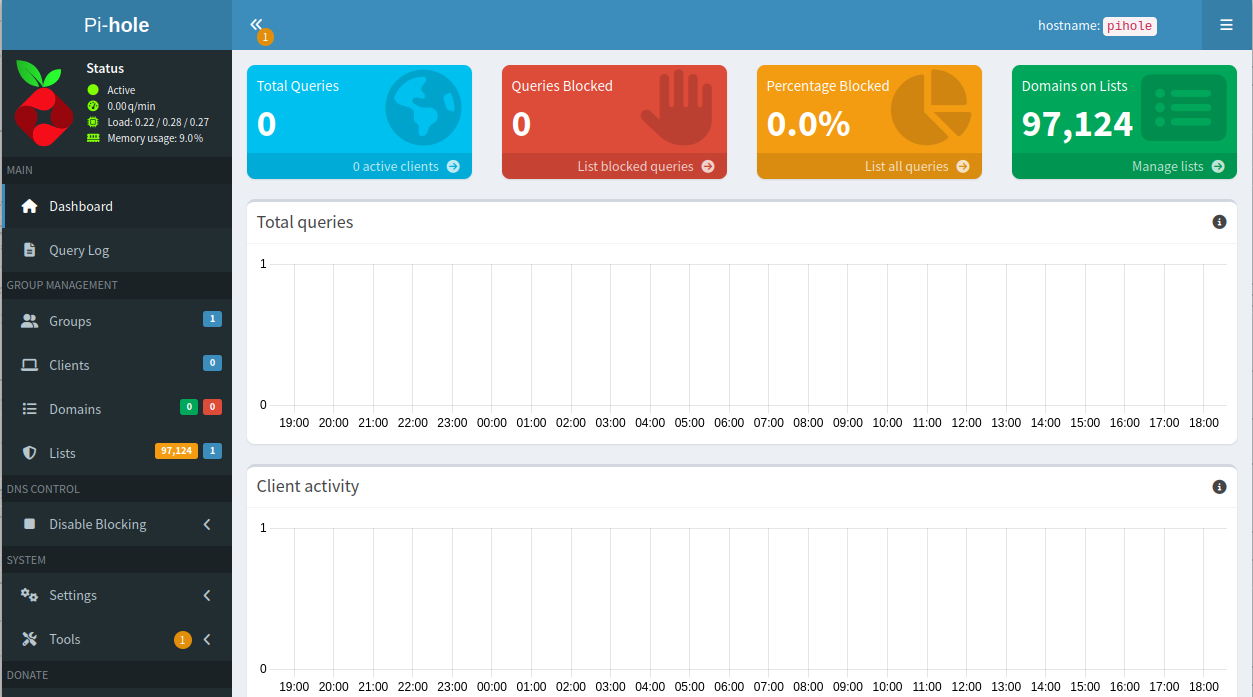Expand the Tools submenu chevron
This screenshot has width=1253, height=697.
pos(207,638)
